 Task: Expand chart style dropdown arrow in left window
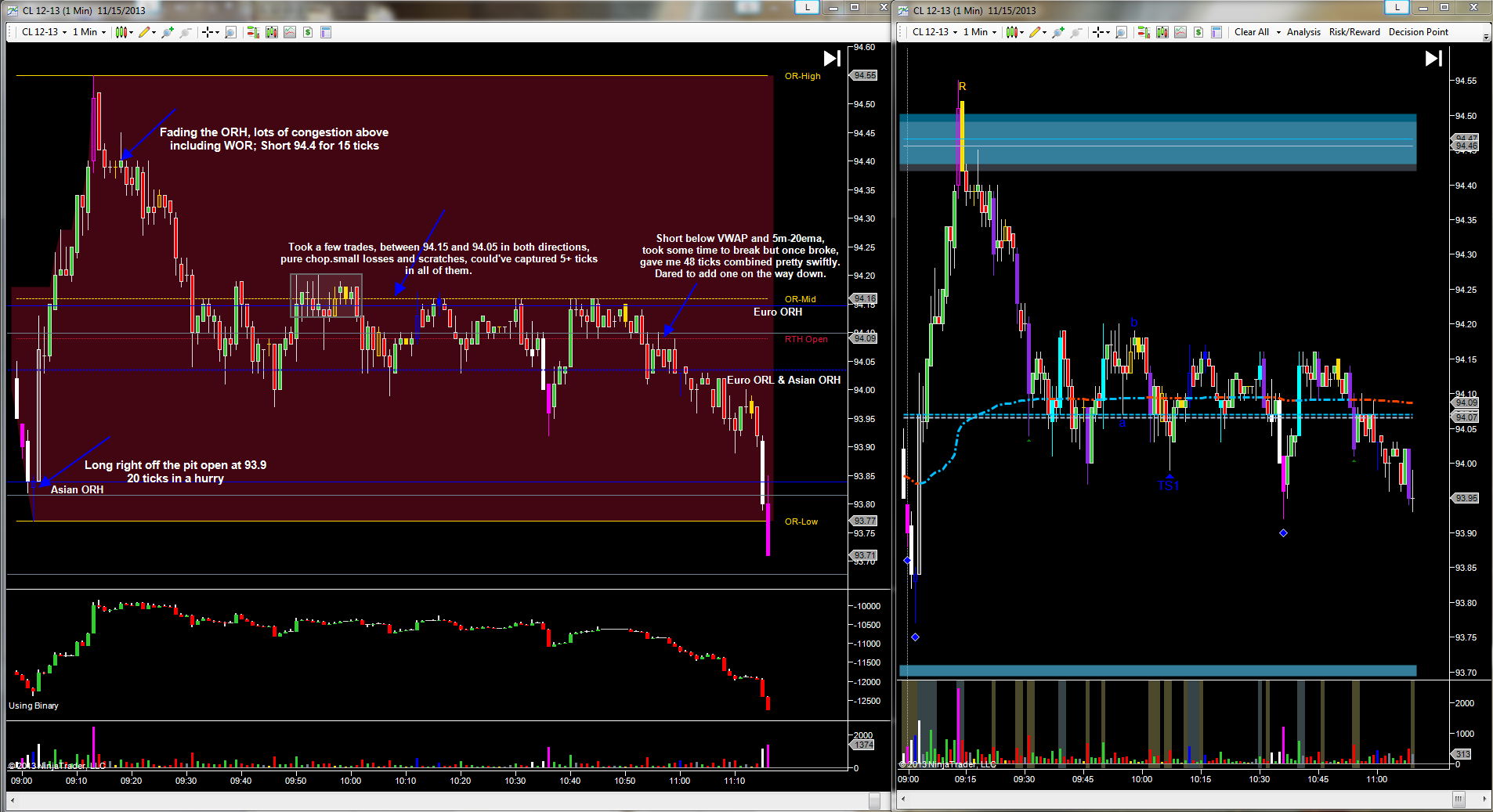pos(131,32)
